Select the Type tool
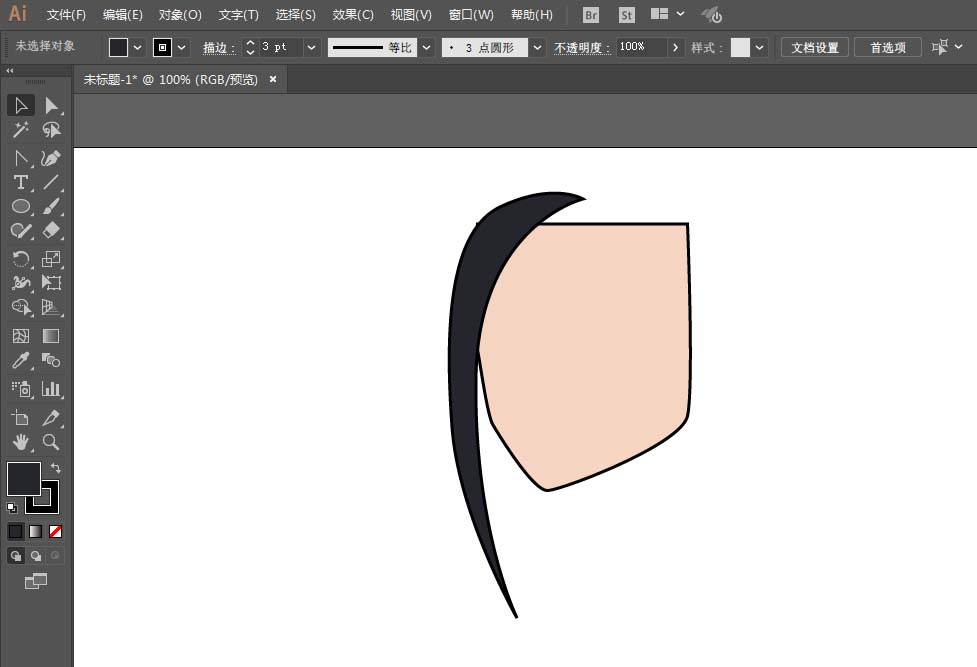 click(20, 182)
